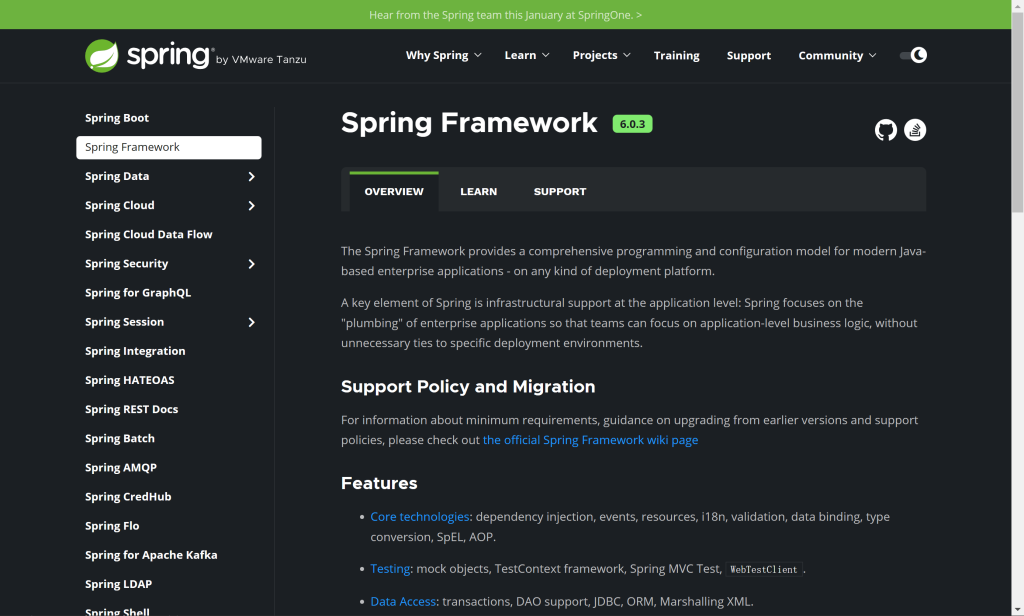Click the Features section heading
Viewport: 1024px width, 616px height.
[x=379, y=483]
